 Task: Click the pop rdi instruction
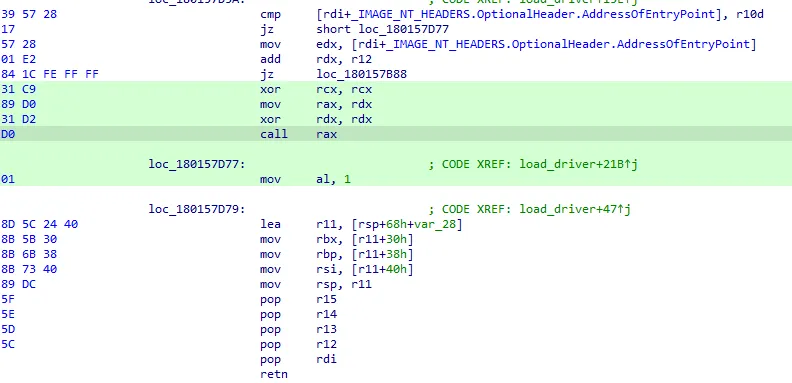pos(298,359)
